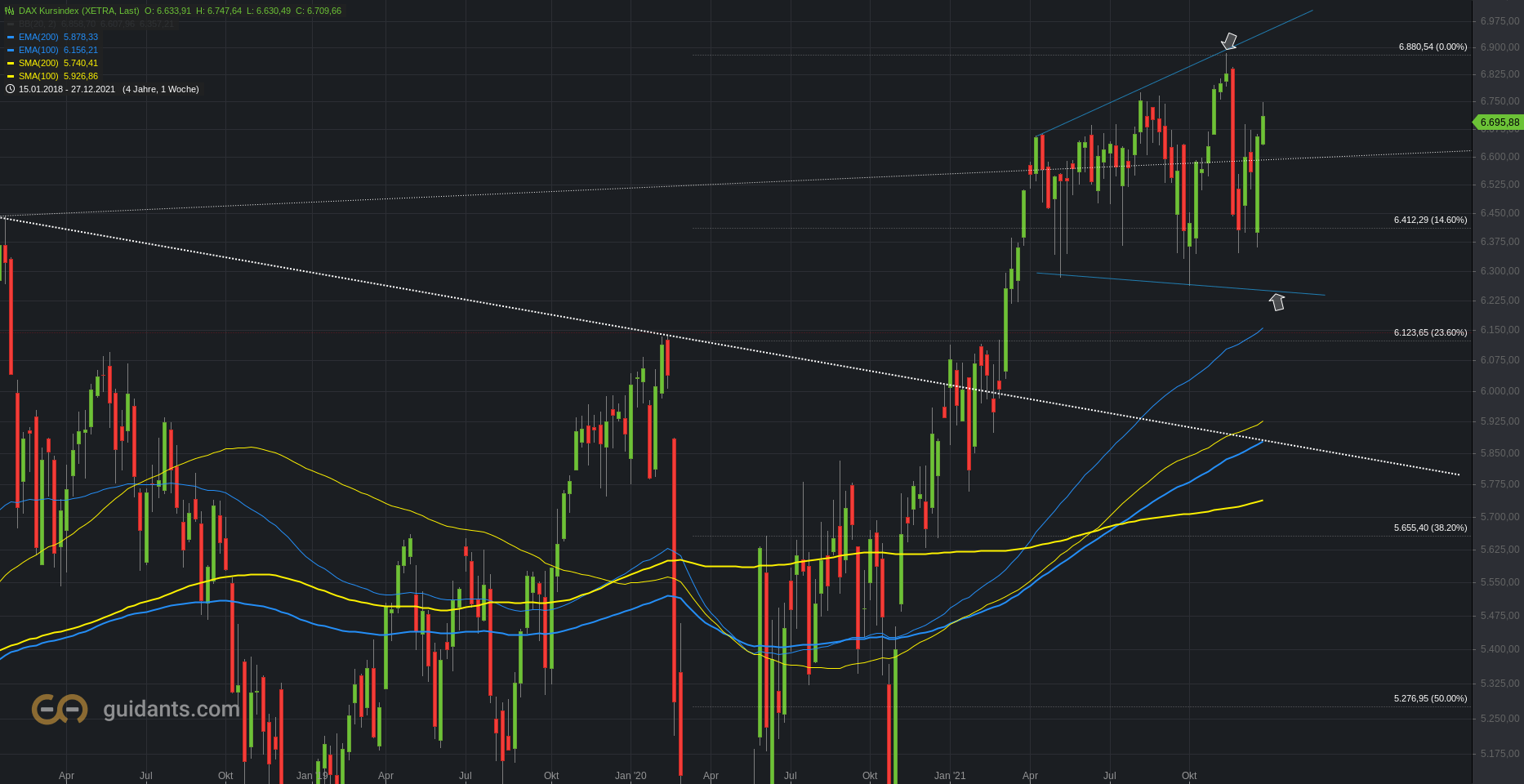1524x784 pixels.
Task: Click the green current price tag 6.695,88
Action: point(1498,122)
